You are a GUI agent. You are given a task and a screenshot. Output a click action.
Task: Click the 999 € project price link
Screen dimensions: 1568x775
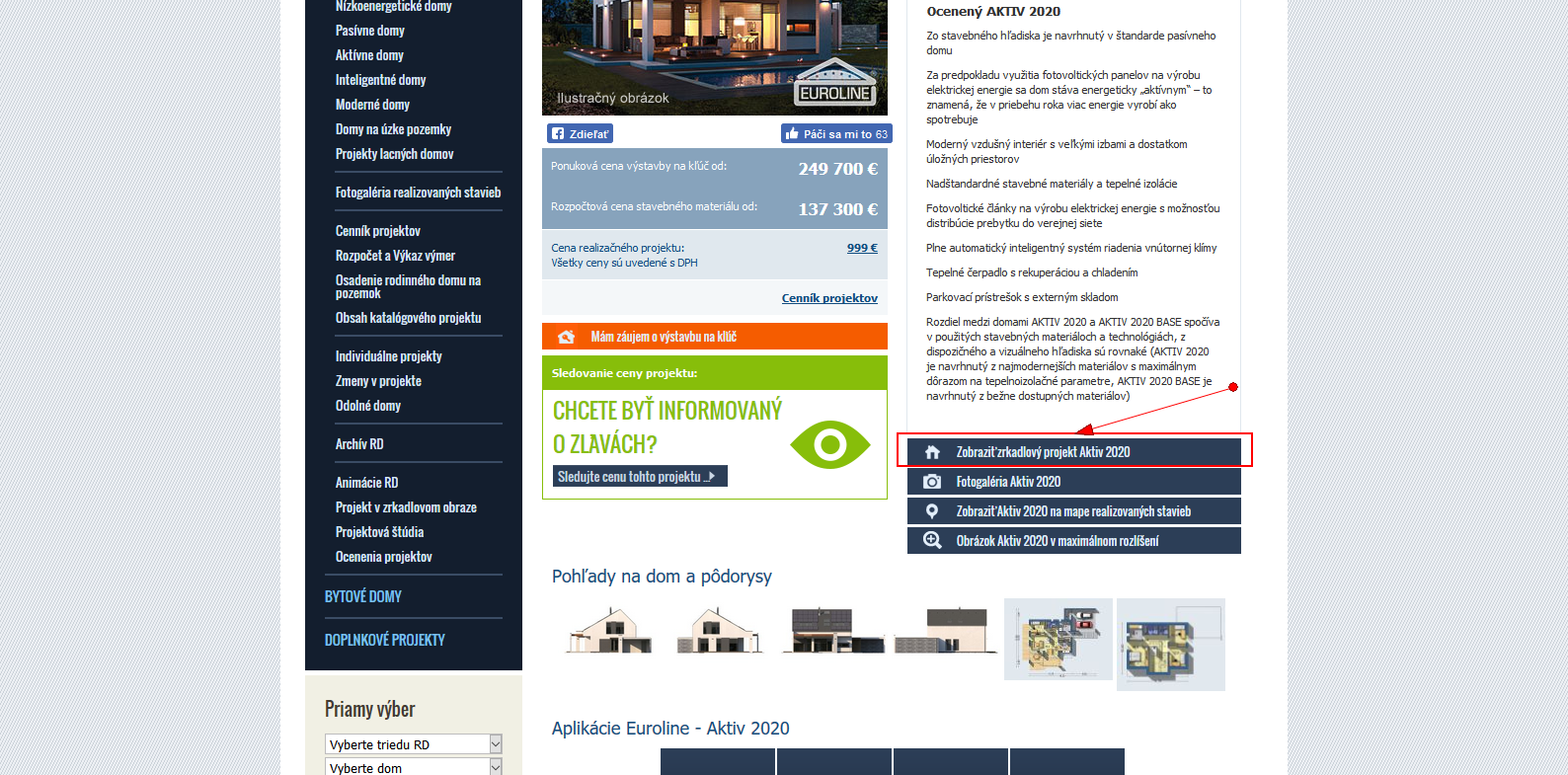862,248
